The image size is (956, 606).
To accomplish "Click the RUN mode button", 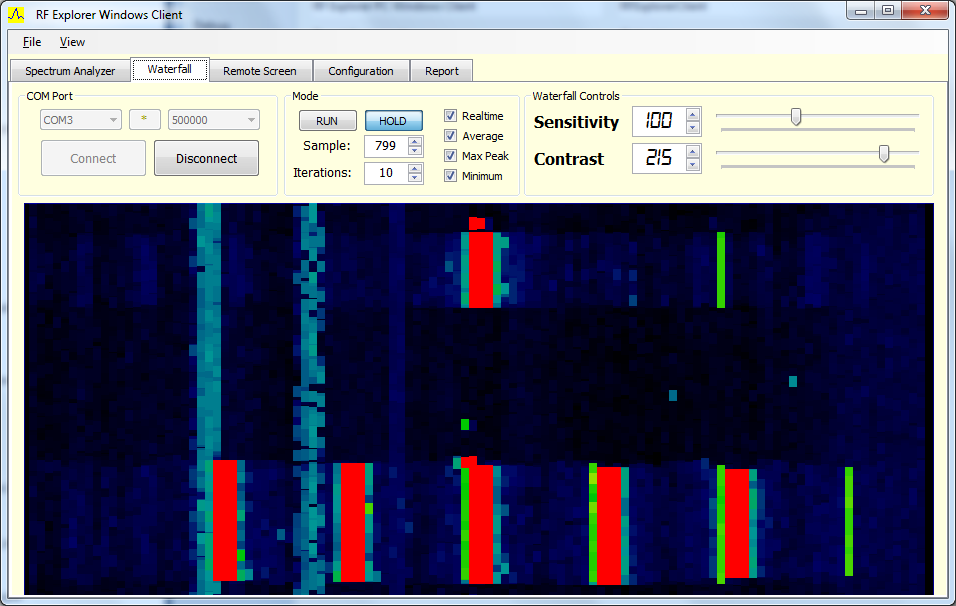I will [x=327, y=121].
